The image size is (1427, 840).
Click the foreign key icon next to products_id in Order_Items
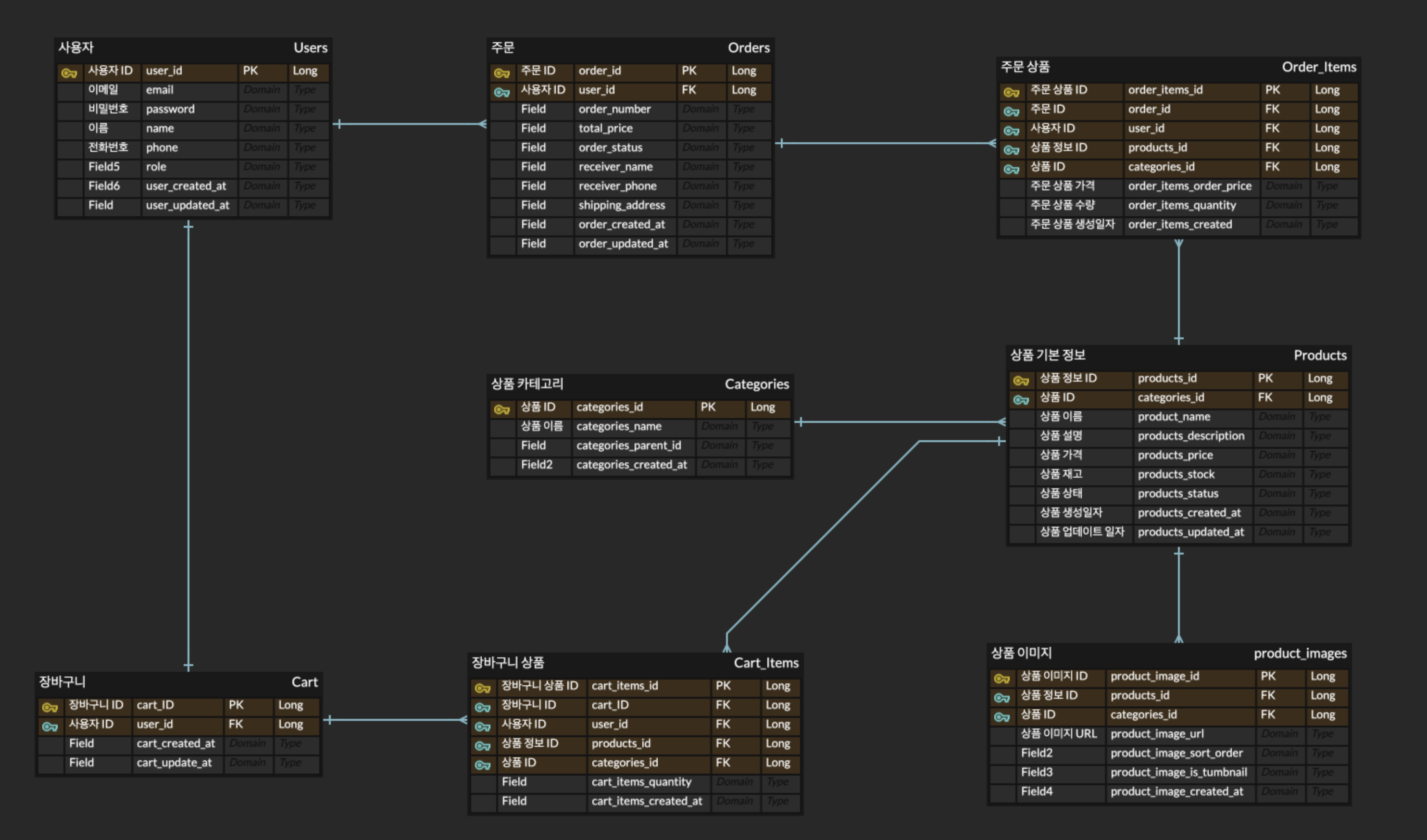point(1012,149)
